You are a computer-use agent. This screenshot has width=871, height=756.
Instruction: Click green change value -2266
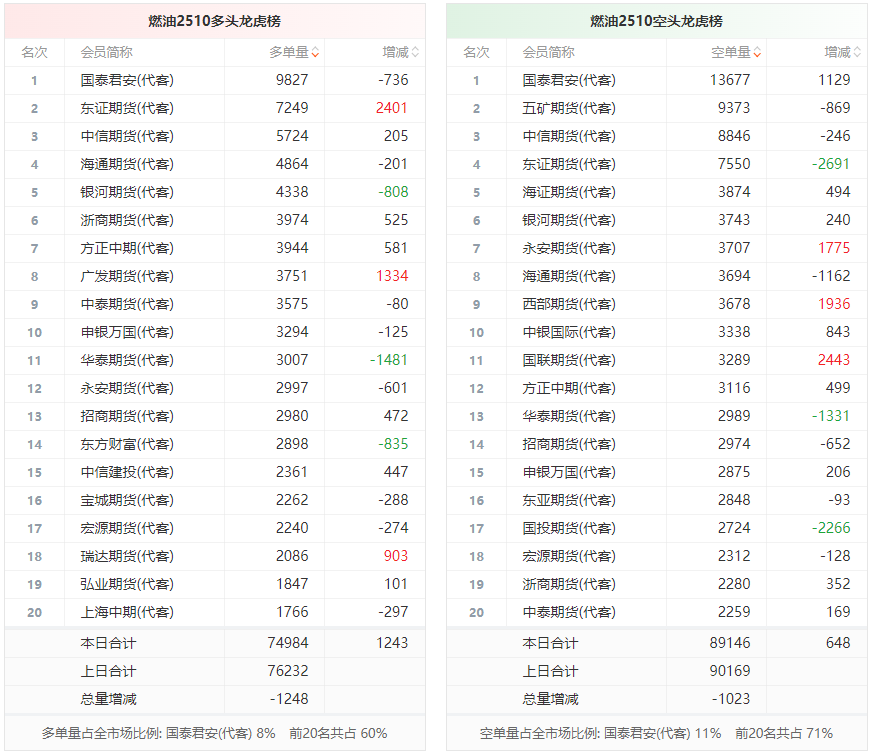coord(831,528)
